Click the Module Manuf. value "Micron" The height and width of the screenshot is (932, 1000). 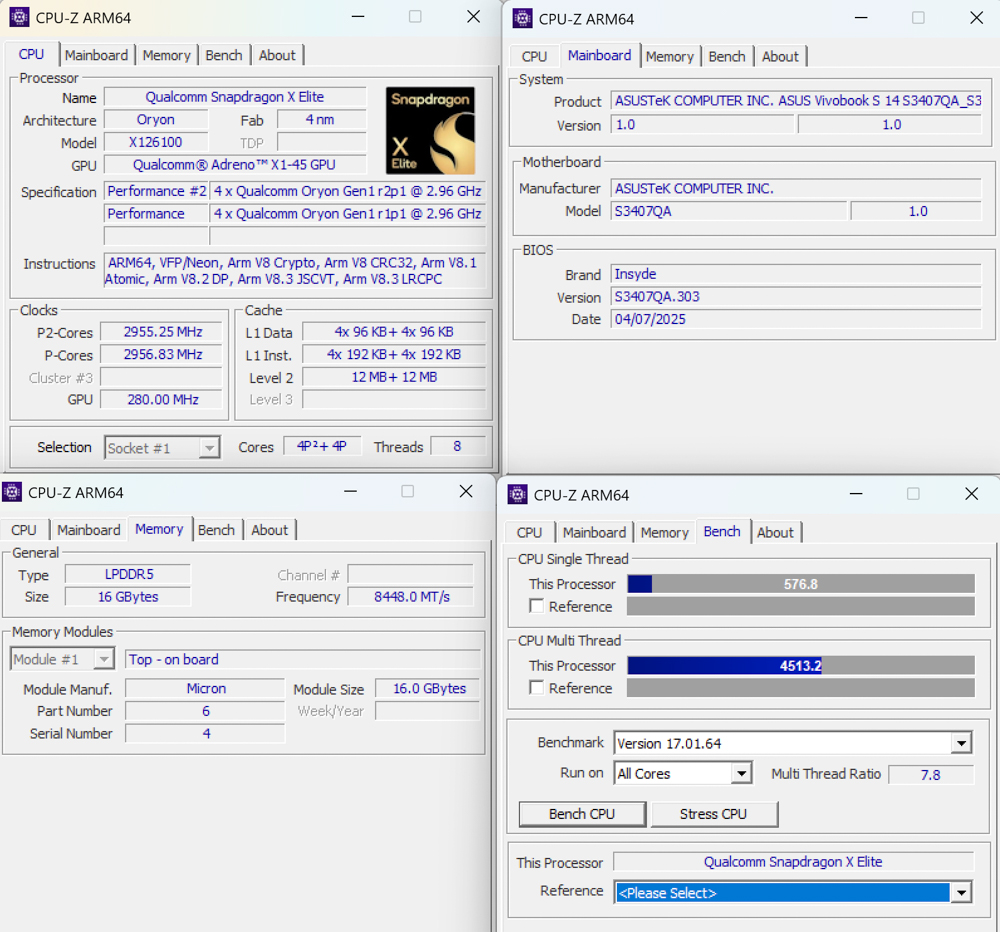tap(205, 688)
